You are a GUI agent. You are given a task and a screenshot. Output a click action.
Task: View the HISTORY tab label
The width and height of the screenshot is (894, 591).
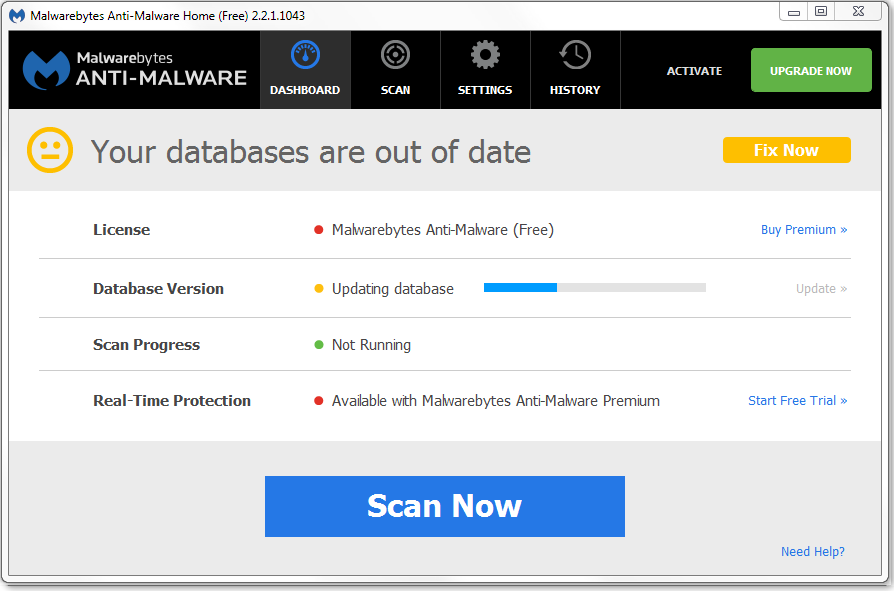575,90
